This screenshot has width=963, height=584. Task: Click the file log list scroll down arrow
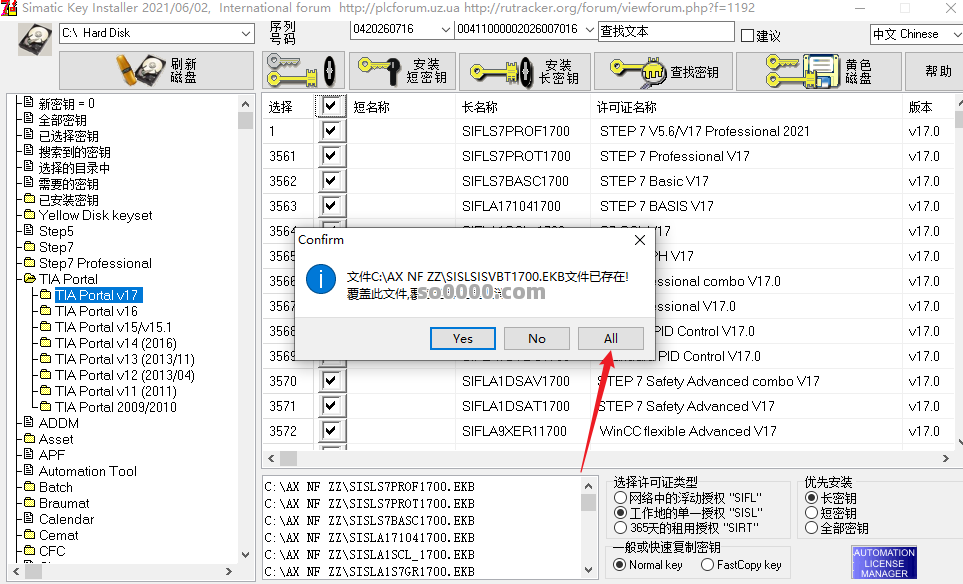click(588, 570)
